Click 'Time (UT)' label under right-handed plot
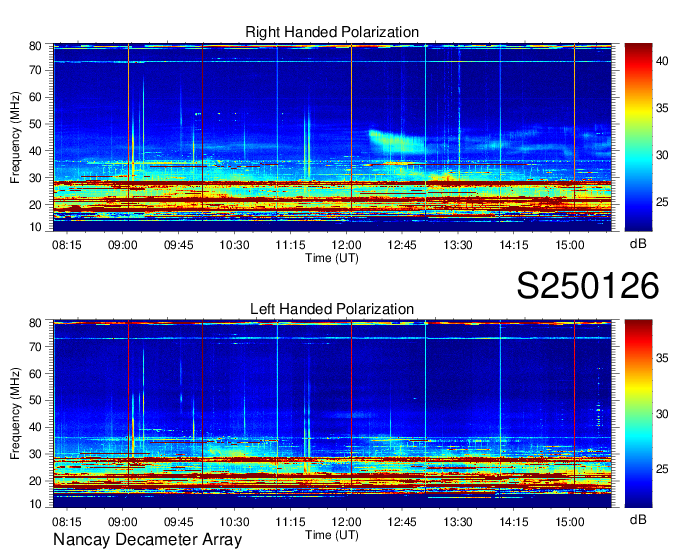This screenshot has width=680, height=552. [x=332, y=258]
